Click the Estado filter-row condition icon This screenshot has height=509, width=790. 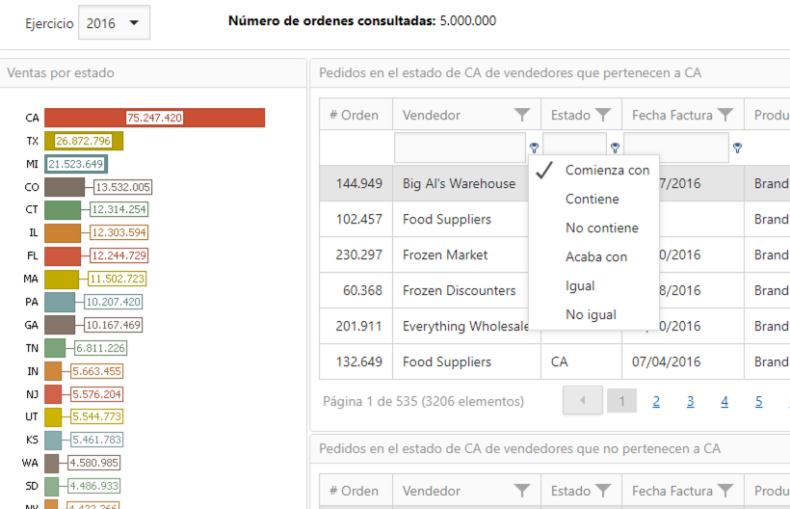pos(615,147)
